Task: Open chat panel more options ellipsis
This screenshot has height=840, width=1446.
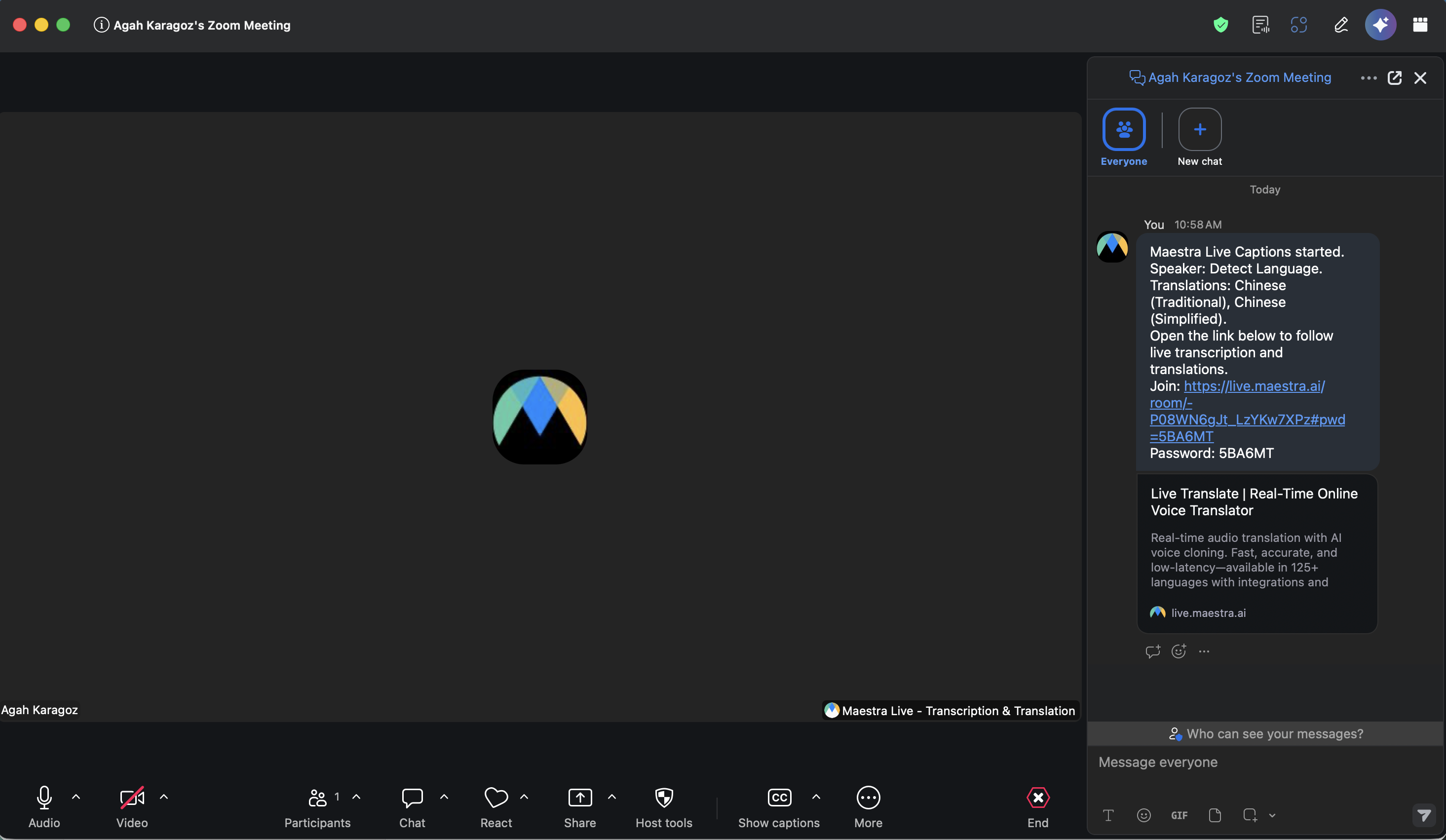Action: click(1368, 78)
